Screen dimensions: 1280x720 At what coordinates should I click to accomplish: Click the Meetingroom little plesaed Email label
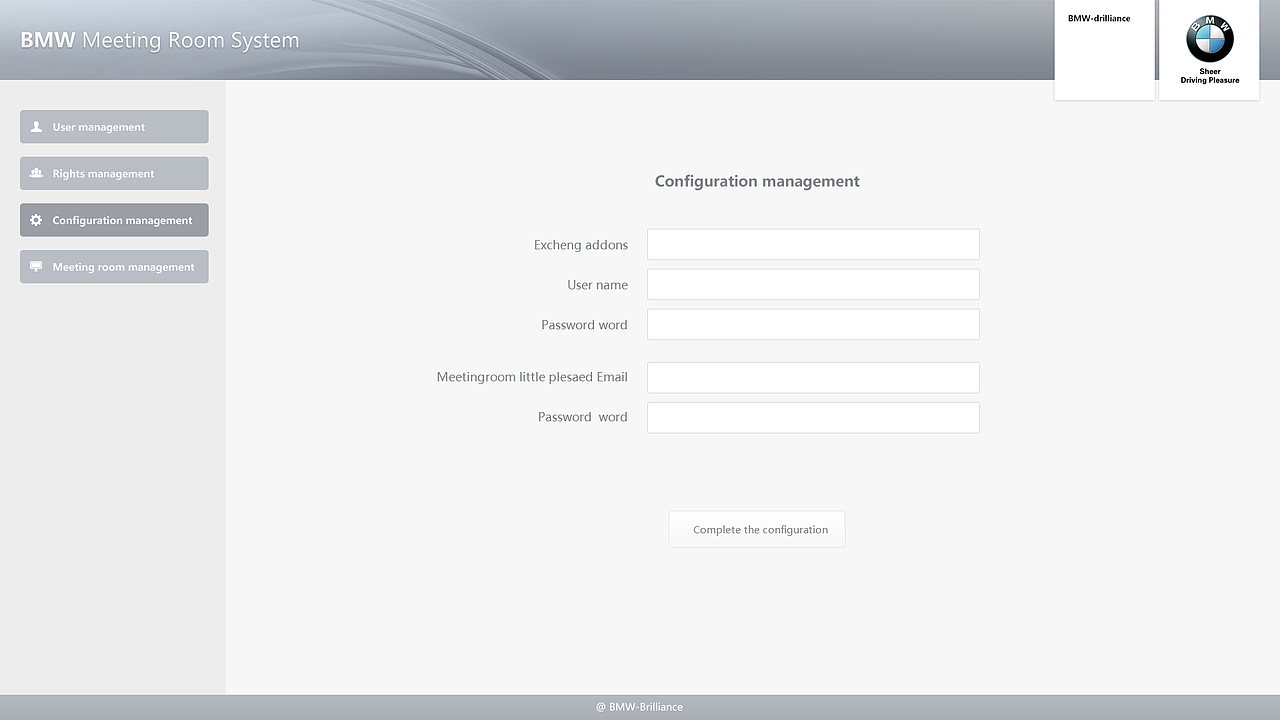(532, 377)
